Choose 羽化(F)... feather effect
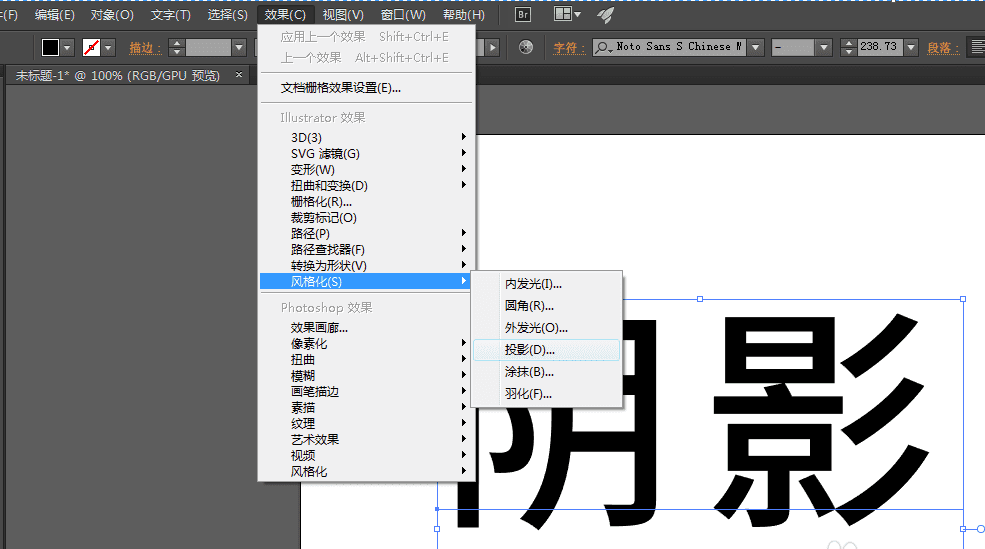 (x=528, y=394)
